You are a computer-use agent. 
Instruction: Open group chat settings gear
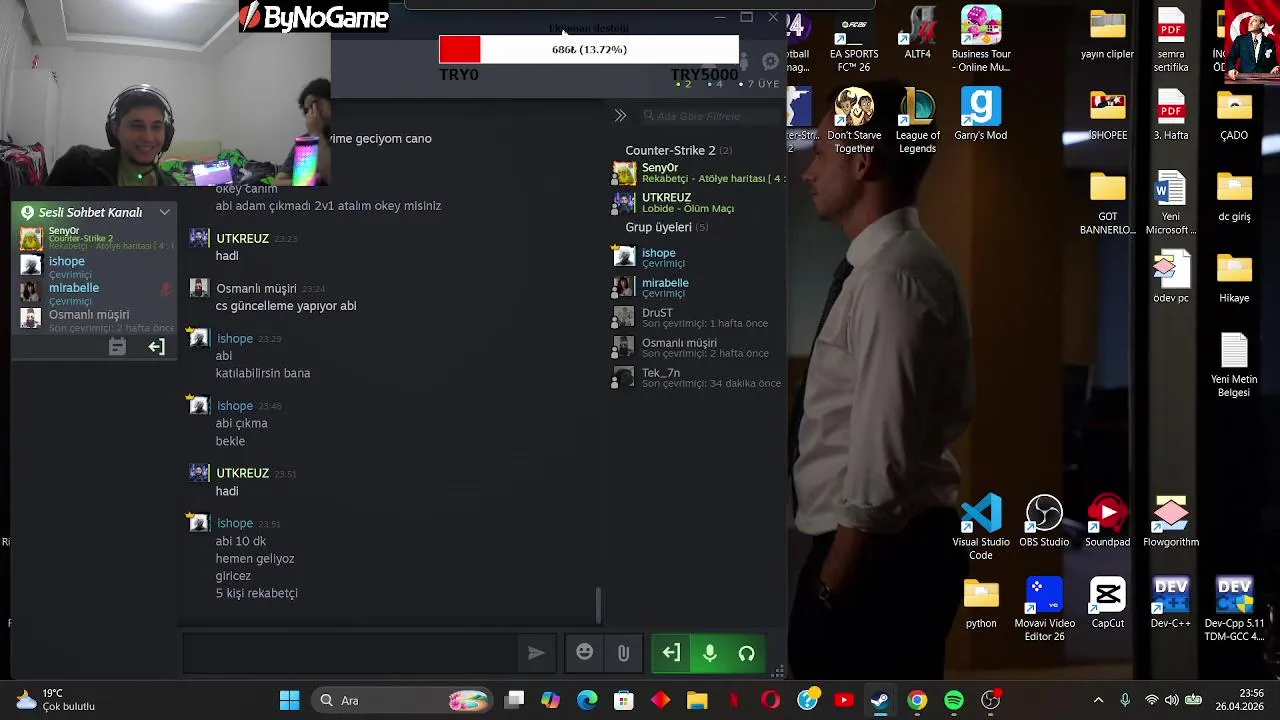770,62
